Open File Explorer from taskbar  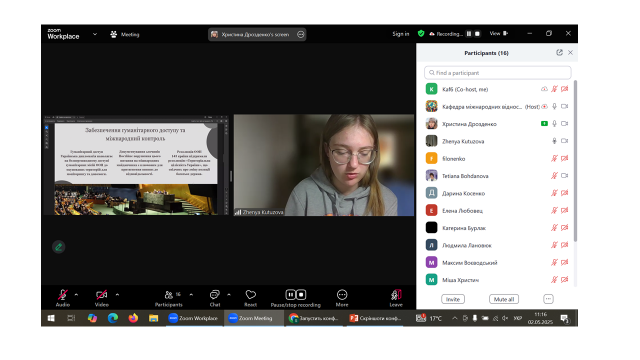coord(153,318)
